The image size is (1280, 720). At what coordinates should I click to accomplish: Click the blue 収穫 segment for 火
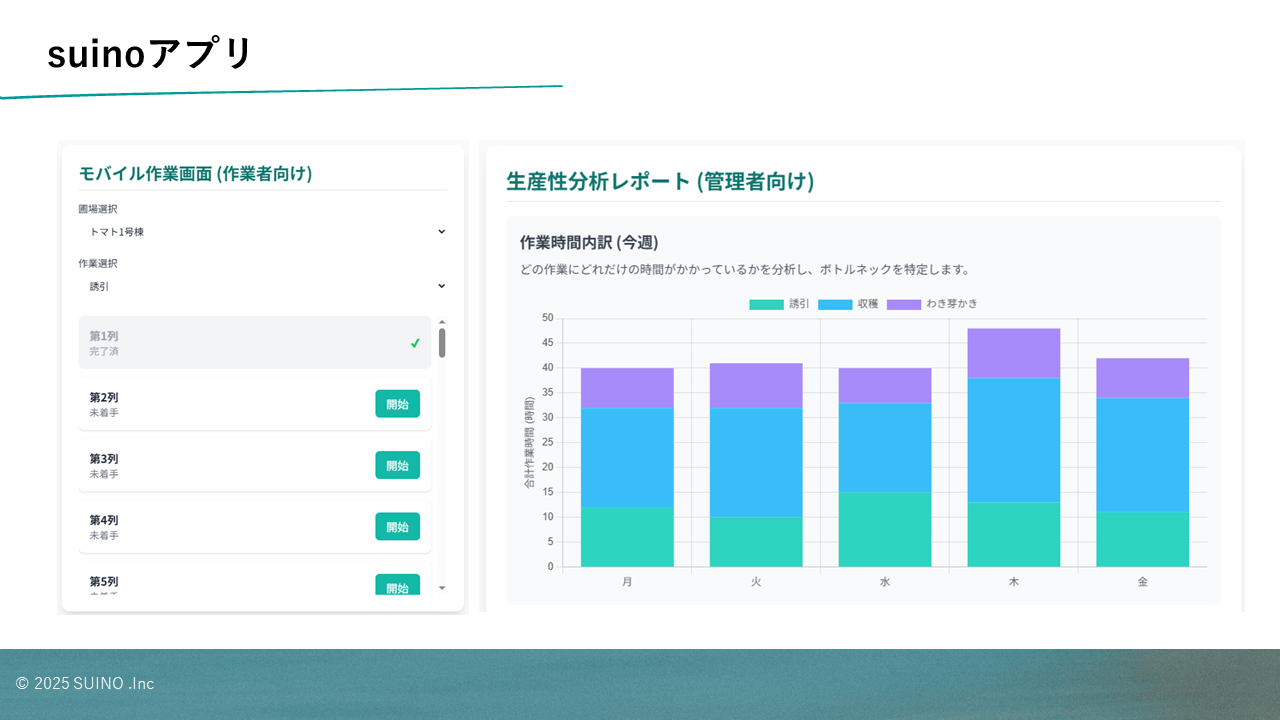(756, 463)
